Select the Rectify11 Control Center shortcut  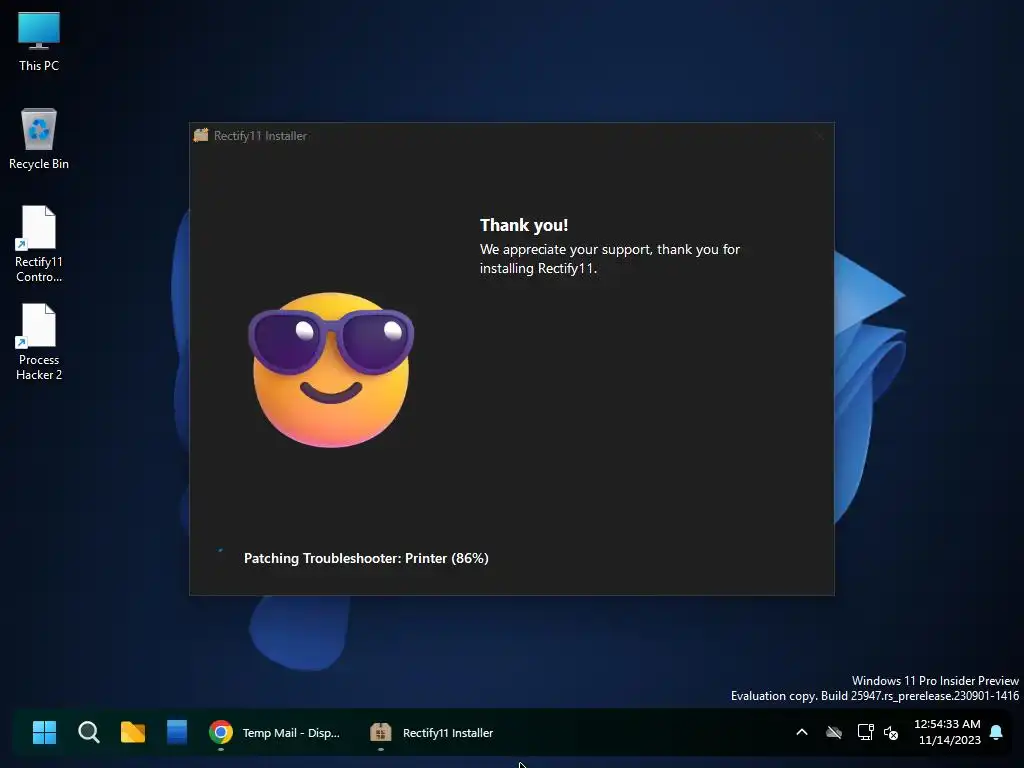click(39, 244)
